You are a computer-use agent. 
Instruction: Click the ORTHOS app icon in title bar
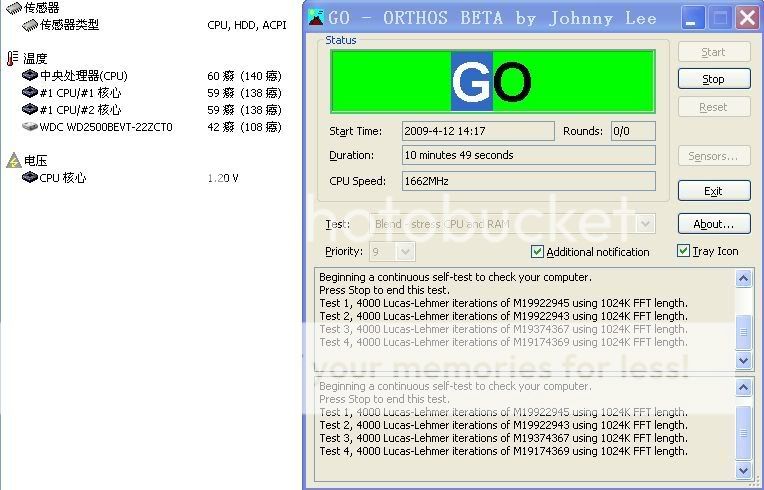316,18
